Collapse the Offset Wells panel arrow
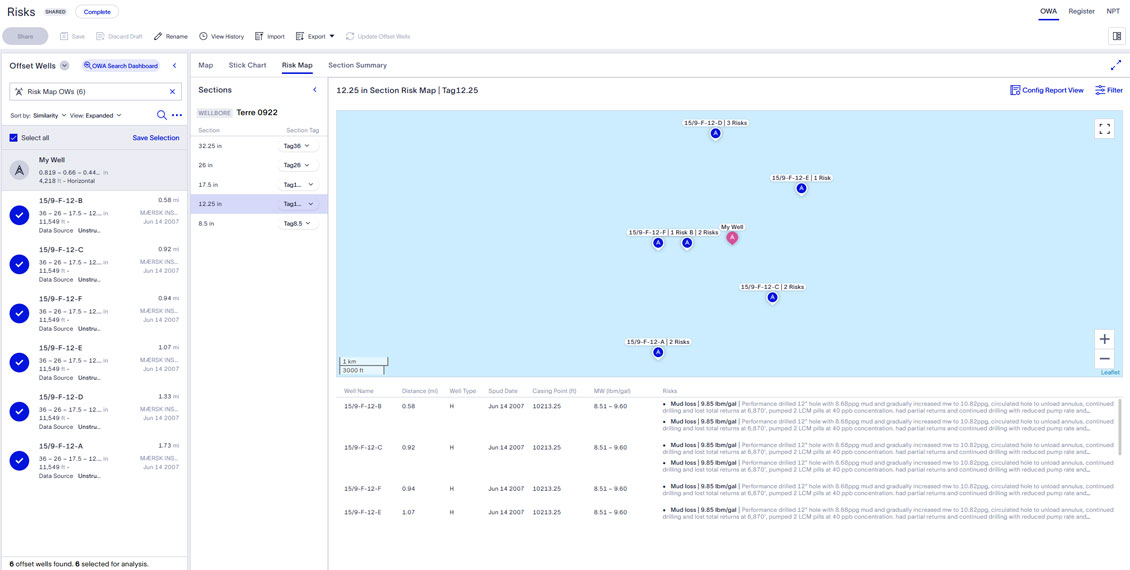This screenshot has height=570, width=1130. (174, 66)
